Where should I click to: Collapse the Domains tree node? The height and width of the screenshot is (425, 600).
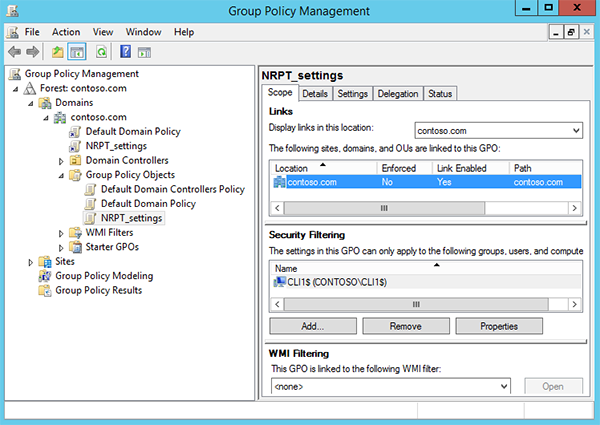[31, 104]
